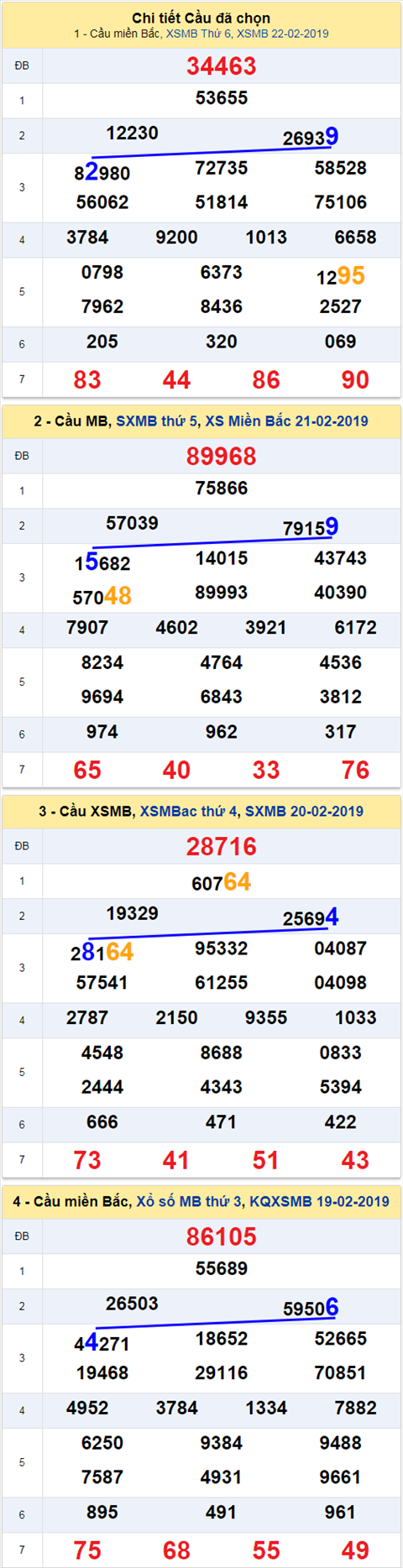This screenshot has height=1568, width=403.
Task: Click red seventh prize number 76
Action: pos(355,771)
